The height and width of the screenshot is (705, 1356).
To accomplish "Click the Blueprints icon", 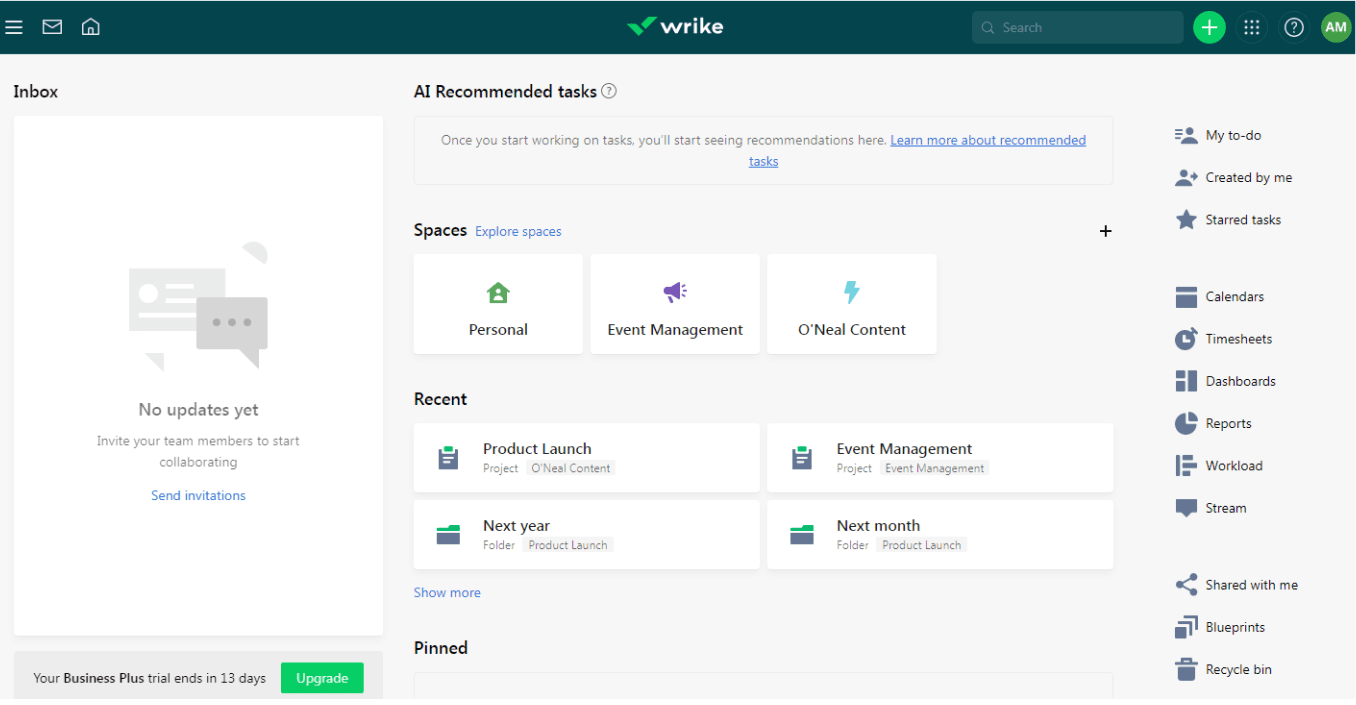I will (x=1186, y=628).
